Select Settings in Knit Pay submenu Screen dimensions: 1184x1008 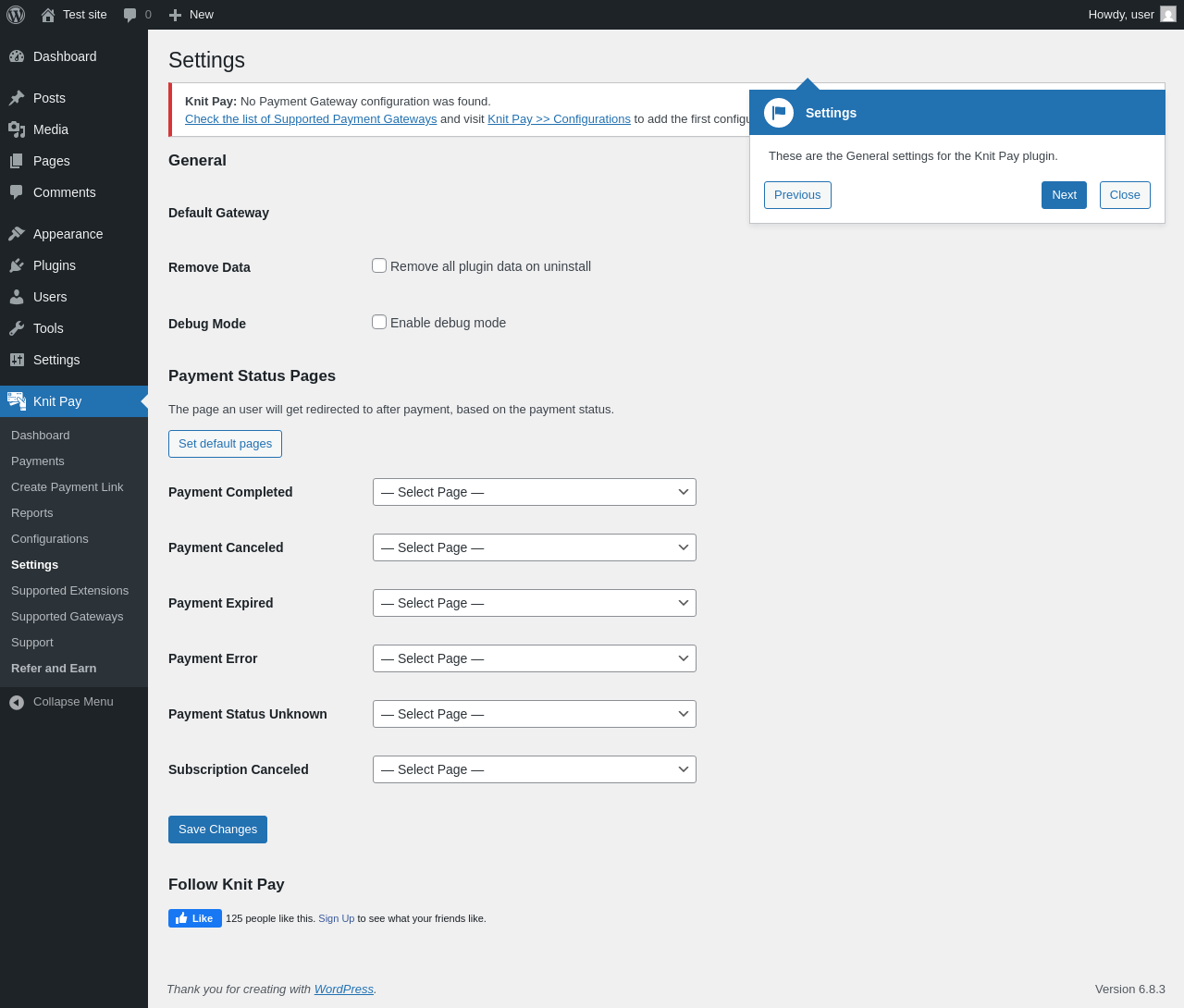click(x=34, y=565)
